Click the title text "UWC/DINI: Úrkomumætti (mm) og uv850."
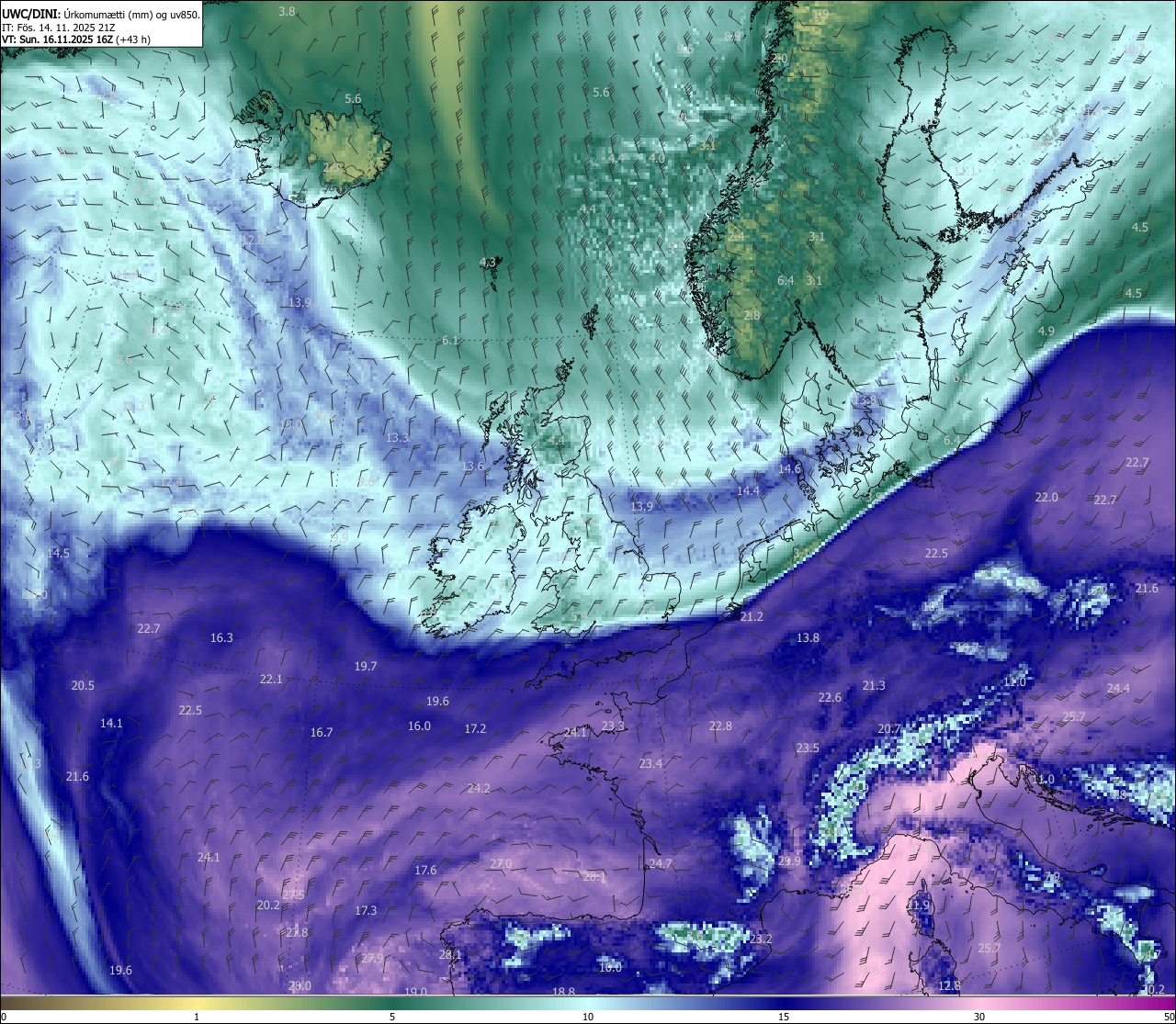1176x1024 pixels. pyautogui.click(x=101, y=14)
